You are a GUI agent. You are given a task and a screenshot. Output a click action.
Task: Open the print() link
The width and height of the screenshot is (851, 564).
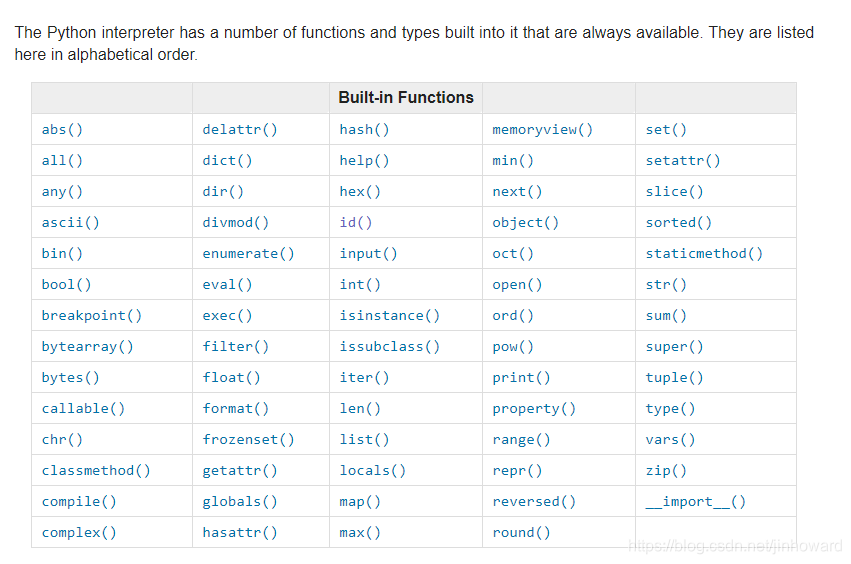521,377
